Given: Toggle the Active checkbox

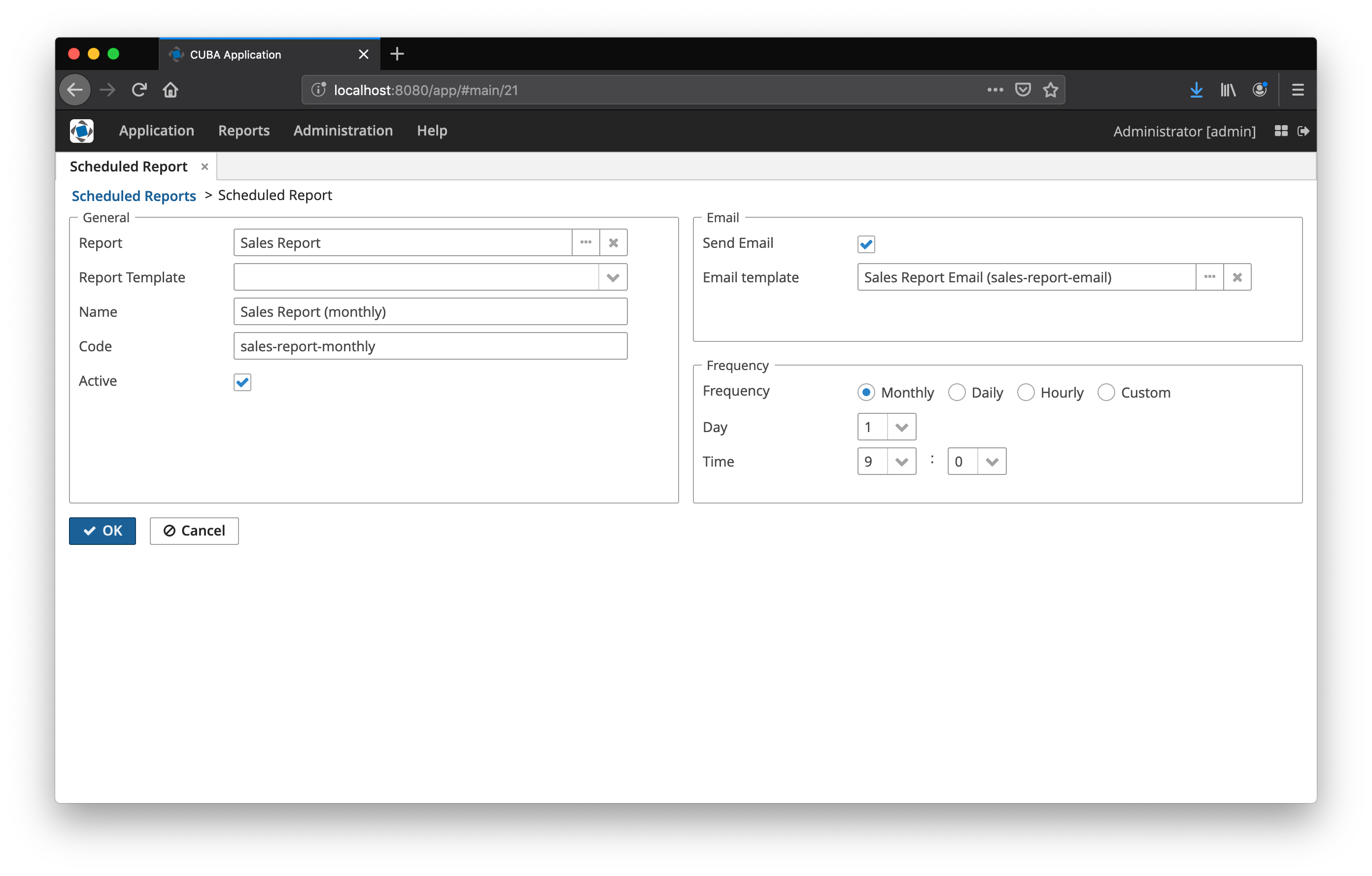Looking at the screenshot, I should [242, 382].
